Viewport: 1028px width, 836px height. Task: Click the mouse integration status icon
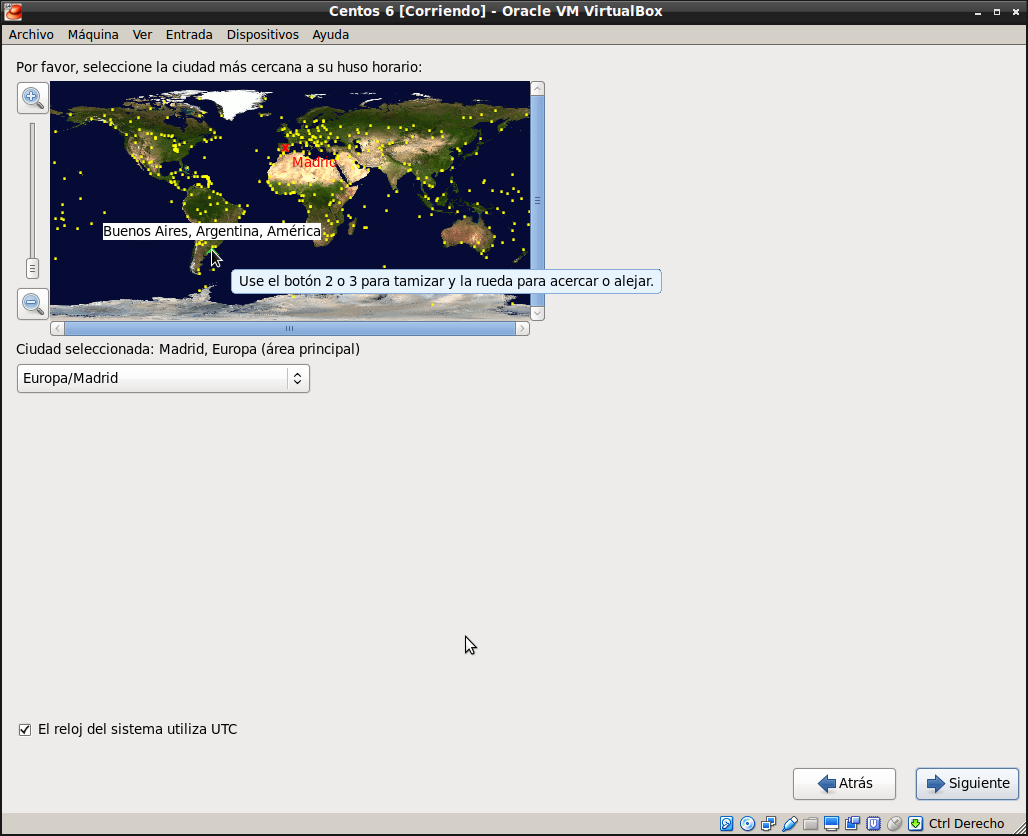(894, 824)
